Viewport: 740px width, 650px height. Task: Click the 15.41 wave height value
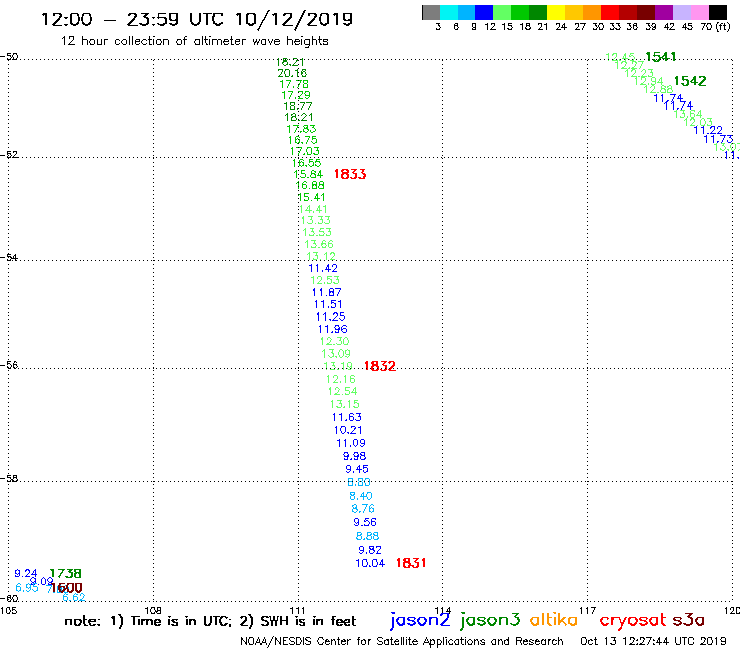[x=311, y=197]
